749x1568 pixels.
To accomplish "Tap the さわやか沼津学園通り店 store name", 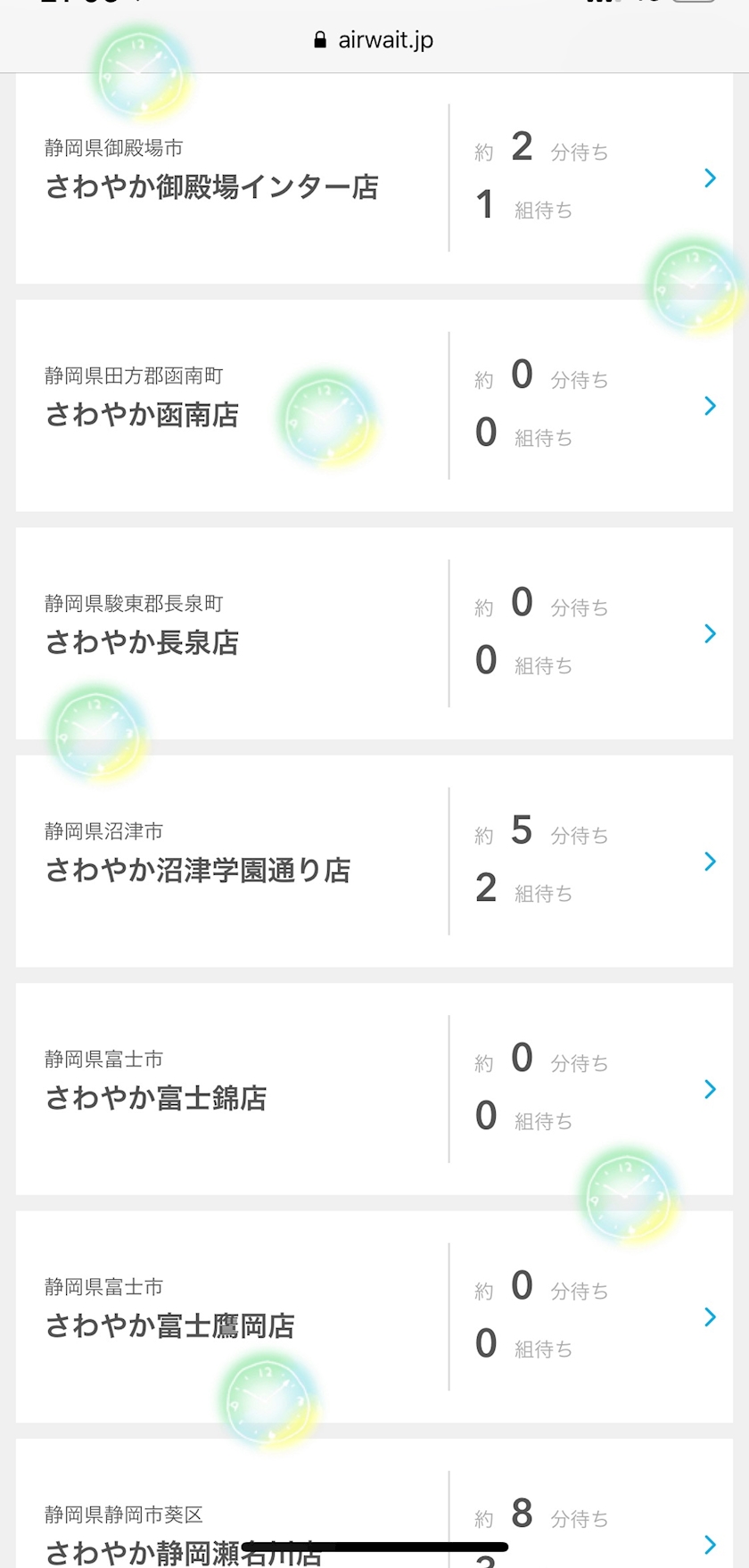I will point(198,871).
